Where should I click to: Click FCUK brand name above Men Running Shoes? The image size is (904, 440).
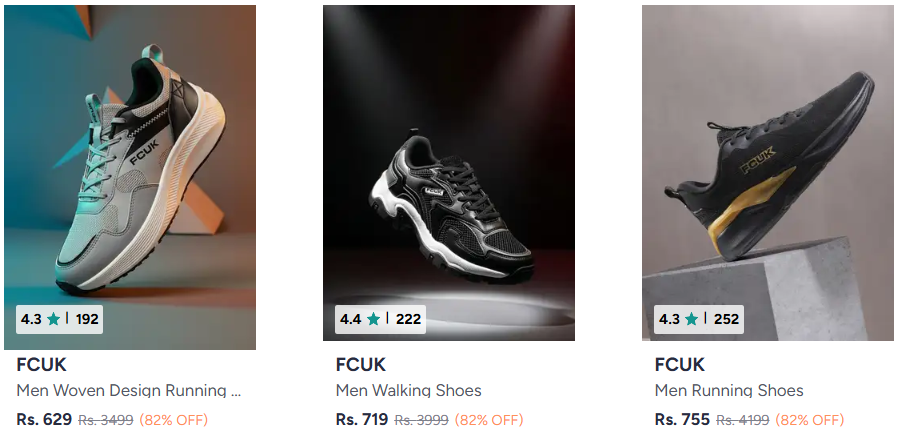[x=680, y=364]
